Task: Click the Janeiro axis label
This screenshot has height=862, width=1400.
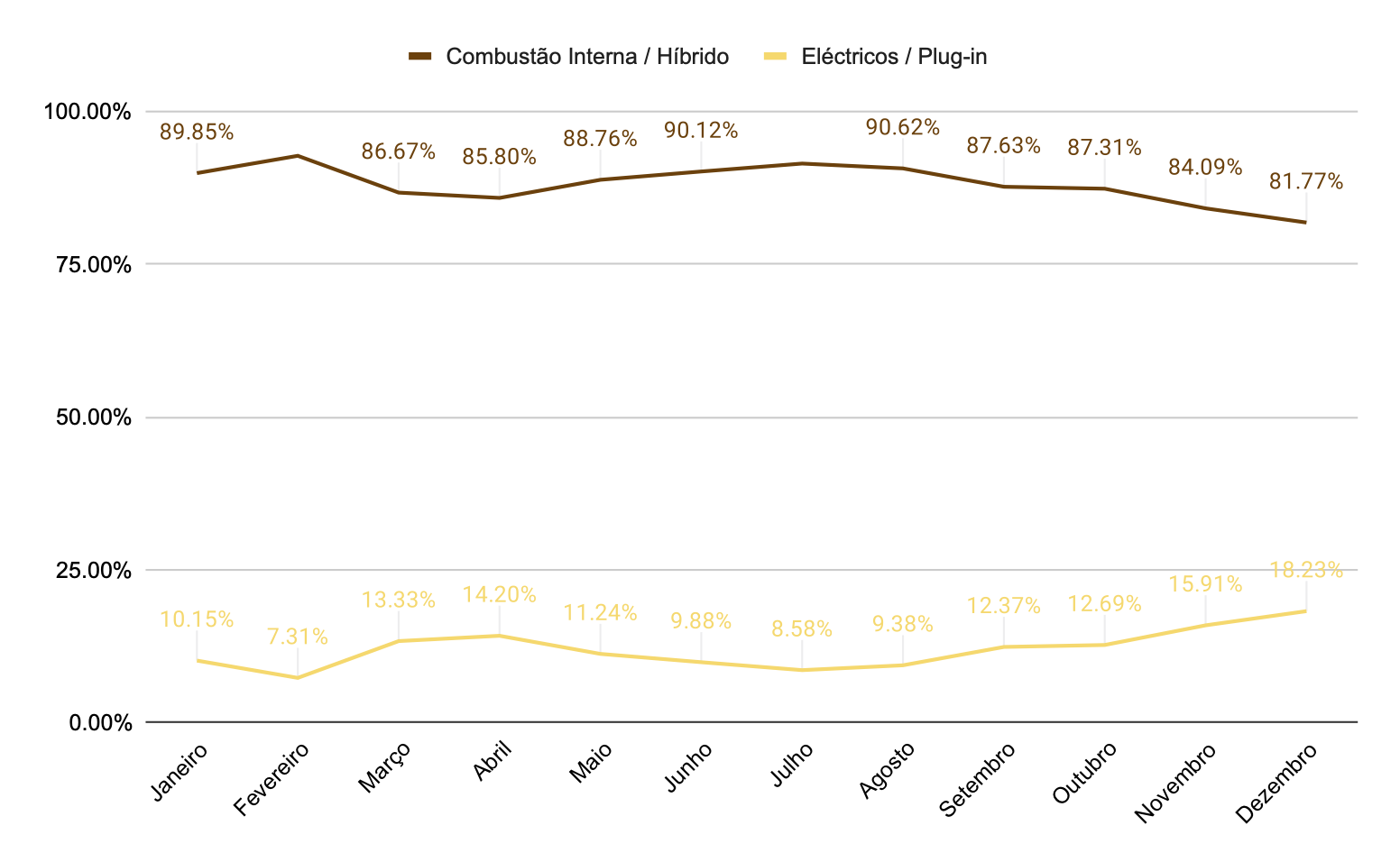Action: click(x=180, y=773)
